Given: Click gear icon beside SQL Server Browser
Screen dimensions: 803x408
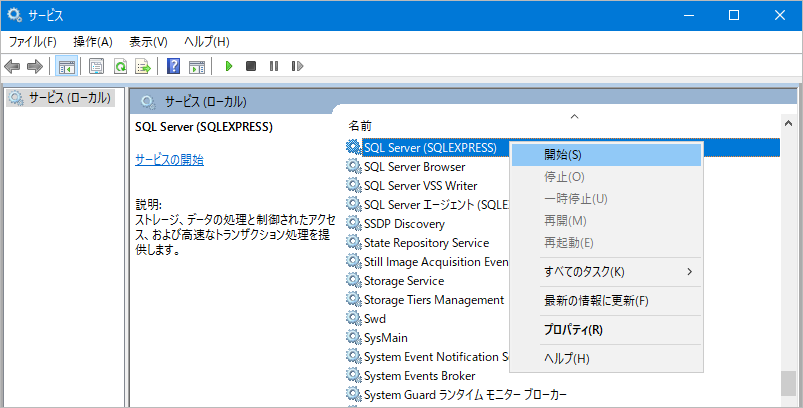Looking at the screenshot, I should (x=353, y=166).
